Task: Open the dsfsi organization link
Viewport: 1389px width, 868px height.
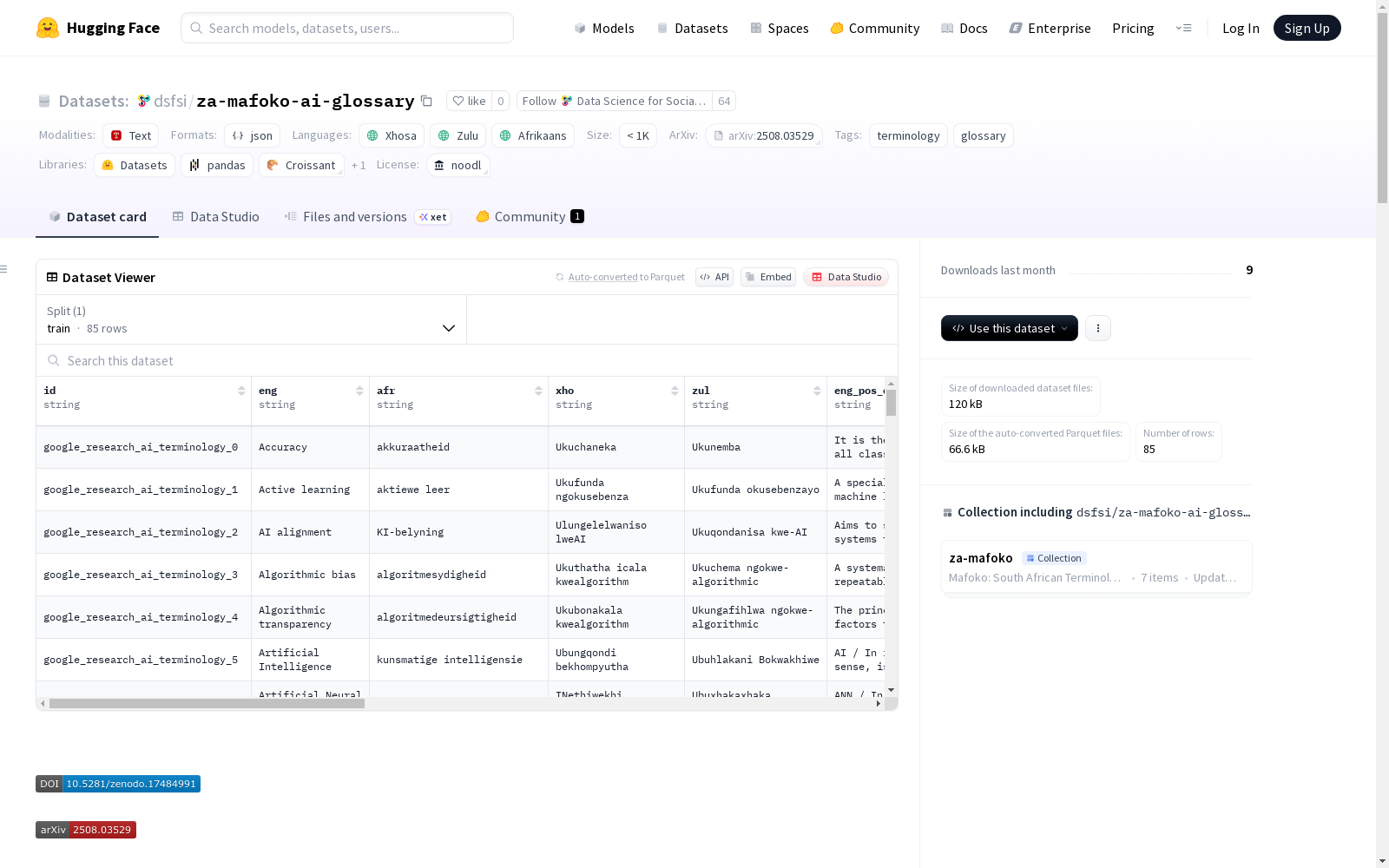Action: [x=170, y=101]
